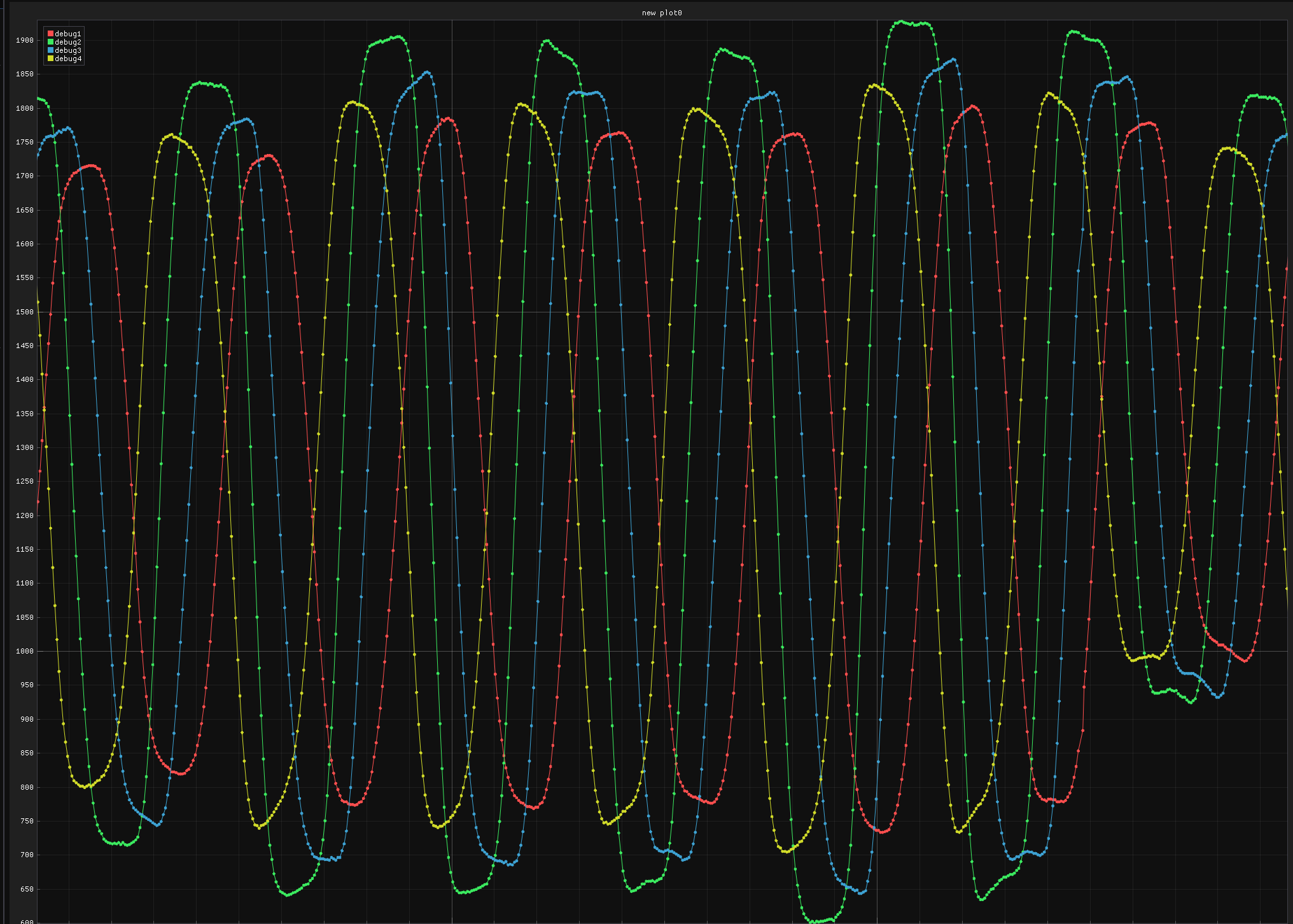Viewport: 1293px width, 924px height.
Task: Click the 750 y-axis tick label
Action: (x=27, y=821)
